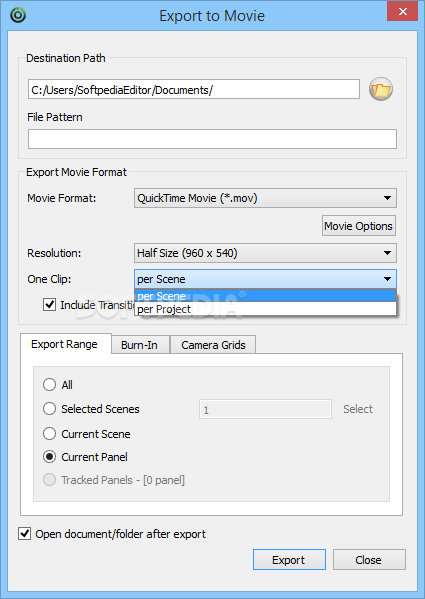This screenshot has height=599, width=425.
Task: Open the Resolution dropdown
Action: 265,253
